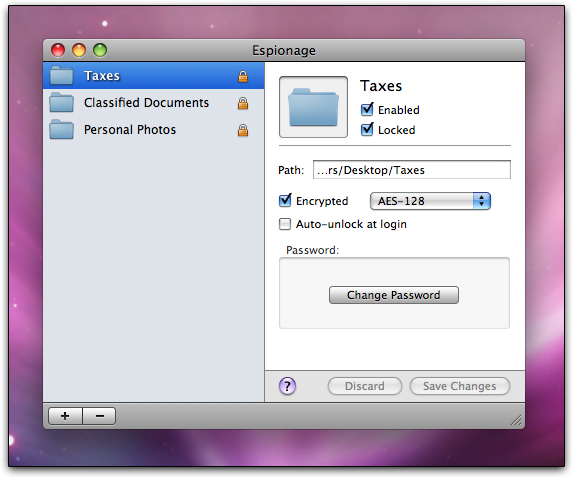The width and height of the screenshot is (573, 478).
Task: Click the Personal Photos folder icon
Action: (61, 129)
